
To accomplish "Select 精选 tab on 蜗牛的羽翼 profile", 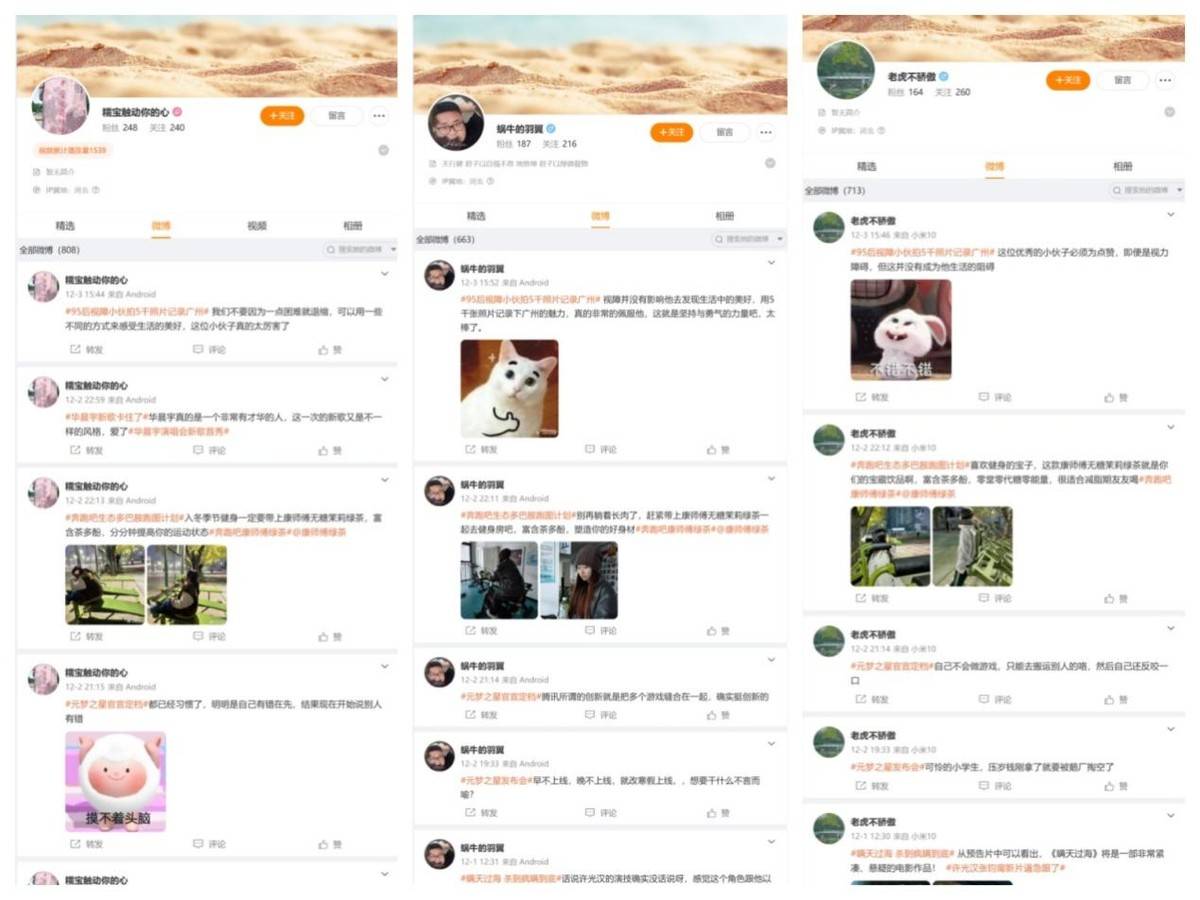I will (x=477, y=216).
